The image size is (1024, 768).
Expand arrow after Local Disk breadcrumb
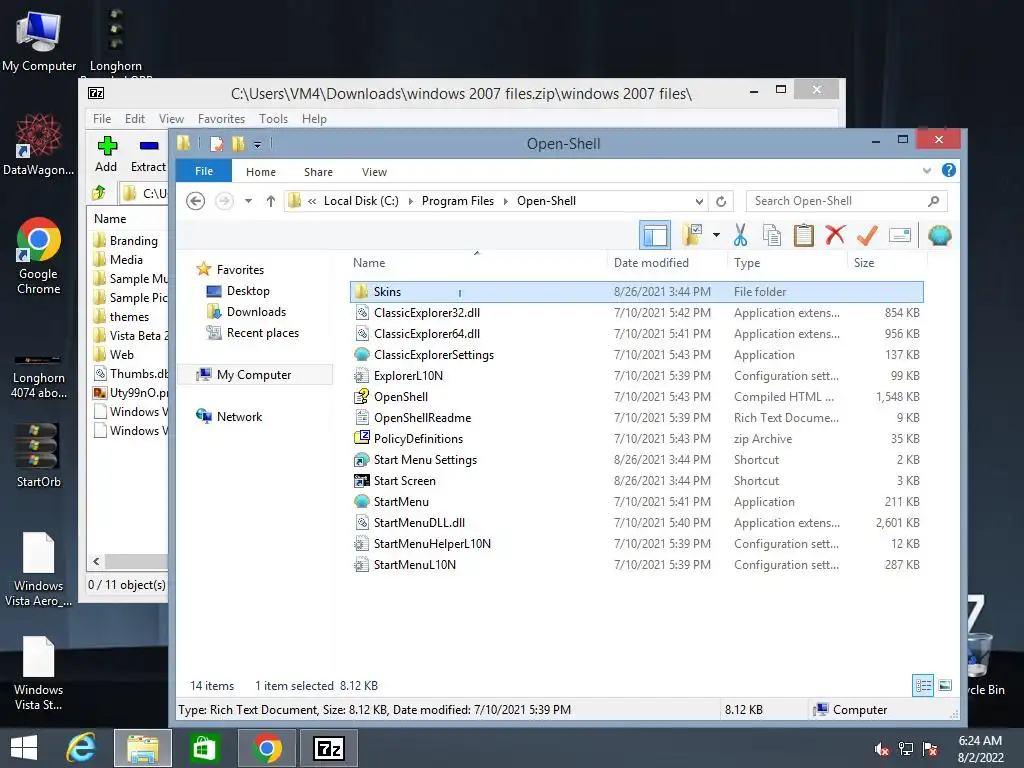click(x=411, y=201)
